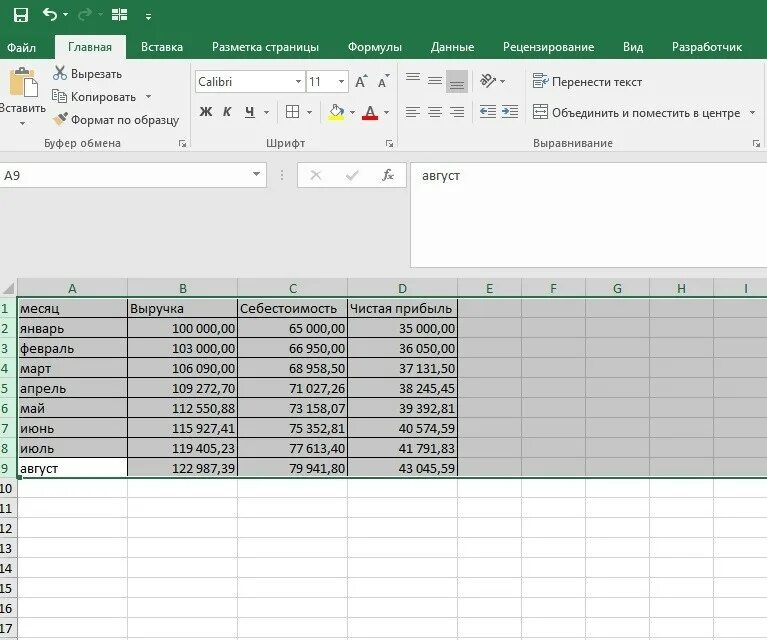The height and width of the screenshot is (640, 767).
Task: Open Буфер обмена dialog launcher
Action: click(x=182, y=143)
